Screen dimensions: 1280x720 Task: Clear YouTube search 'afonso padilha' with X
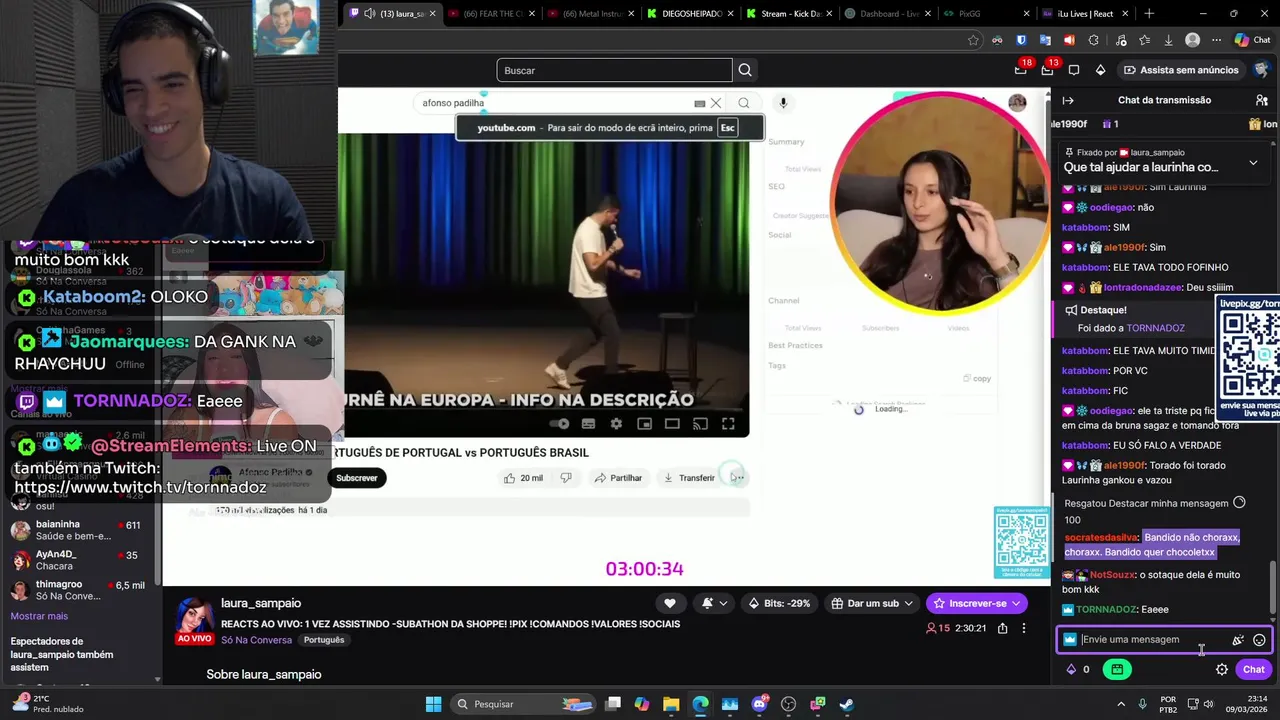pyautogui.click(x=716, y=103)
